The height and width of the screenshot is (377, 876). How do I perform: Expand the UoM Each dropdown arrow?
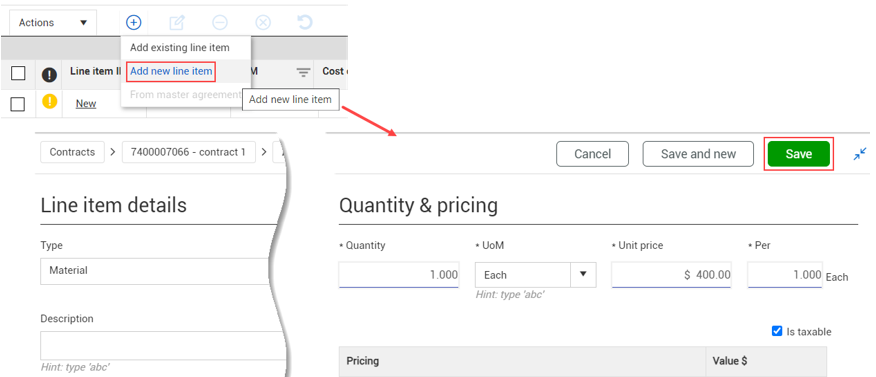[583, 274]
